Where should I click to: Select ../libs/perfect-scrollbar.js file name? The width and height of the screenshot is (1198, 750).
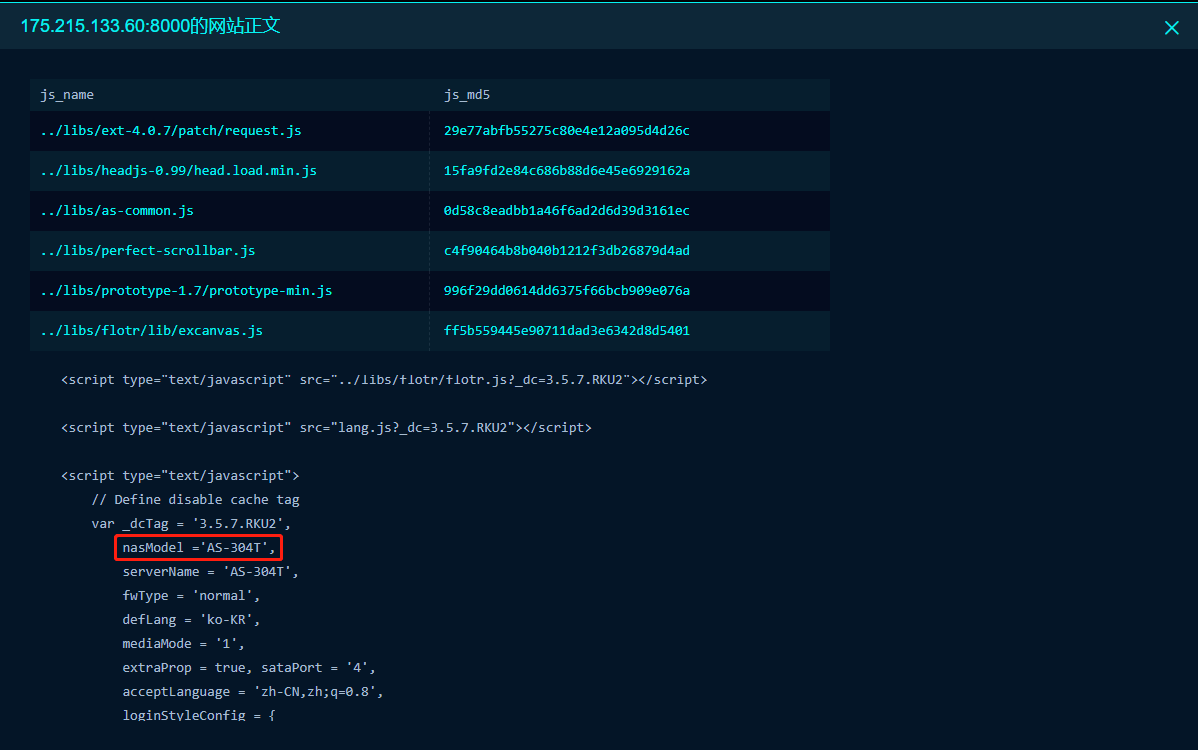tap(147, 251)
